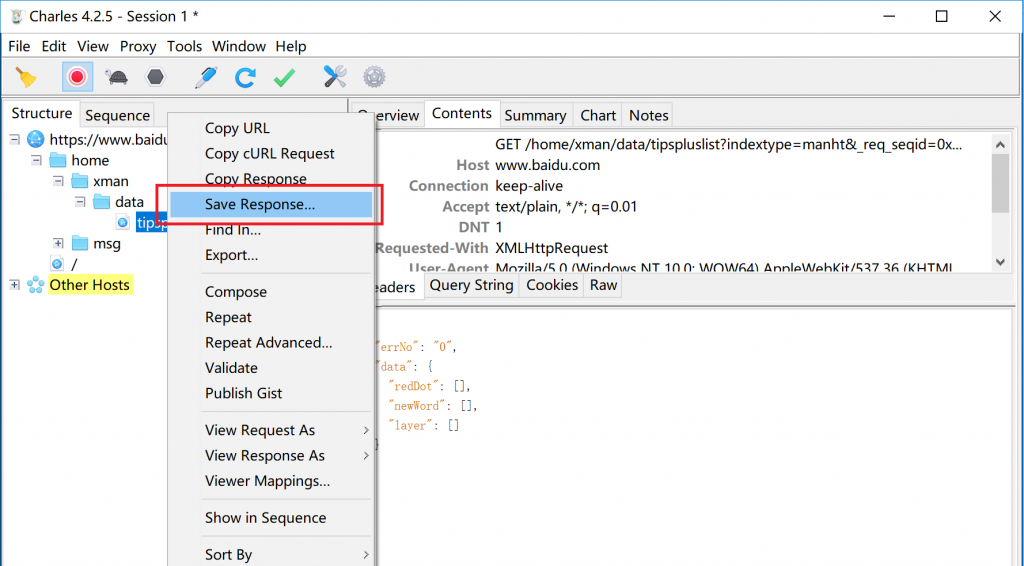Expand the Other Hosts node
This screenshot has width=1024, height=566.
14,285
